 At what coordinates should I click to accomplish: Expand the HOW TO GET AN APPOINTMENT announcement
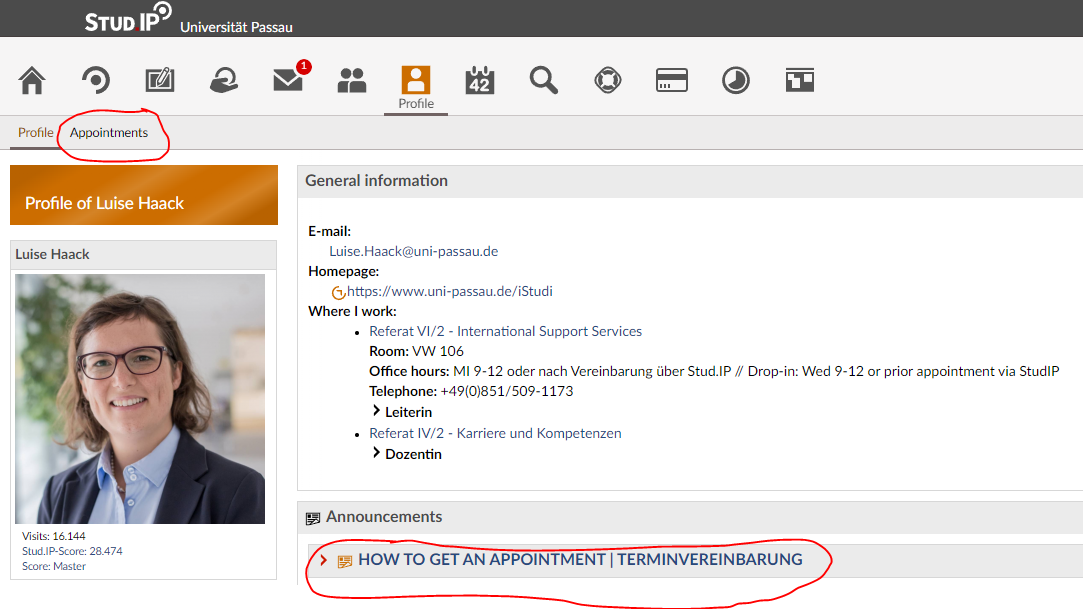[x=579, y=560]
